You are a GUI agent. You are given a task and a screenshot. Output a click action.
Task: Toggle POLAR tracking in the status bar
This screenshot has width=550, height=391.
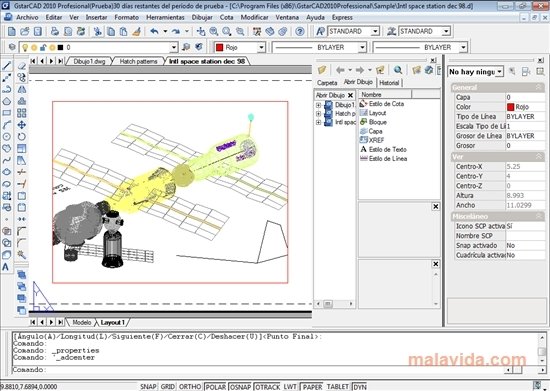[x=215, y=387]
